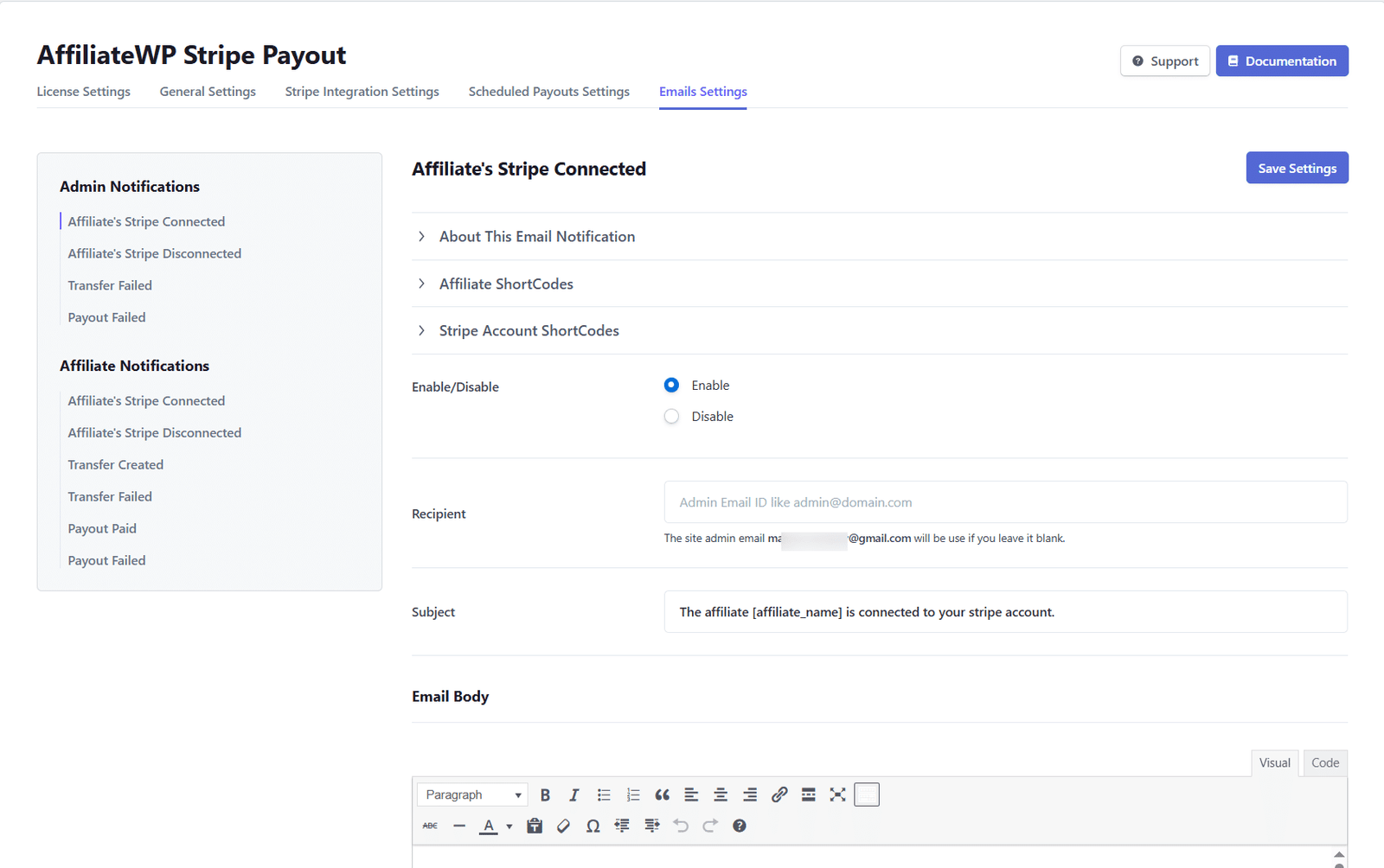Toggle bold formatting in email body editor
1384x868 pixels.
point(545,795)
